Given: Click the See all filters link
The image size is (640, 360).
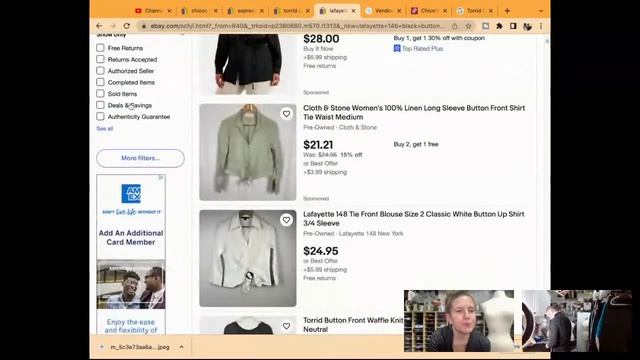Looking at the screenshot, I should (104, 129).
